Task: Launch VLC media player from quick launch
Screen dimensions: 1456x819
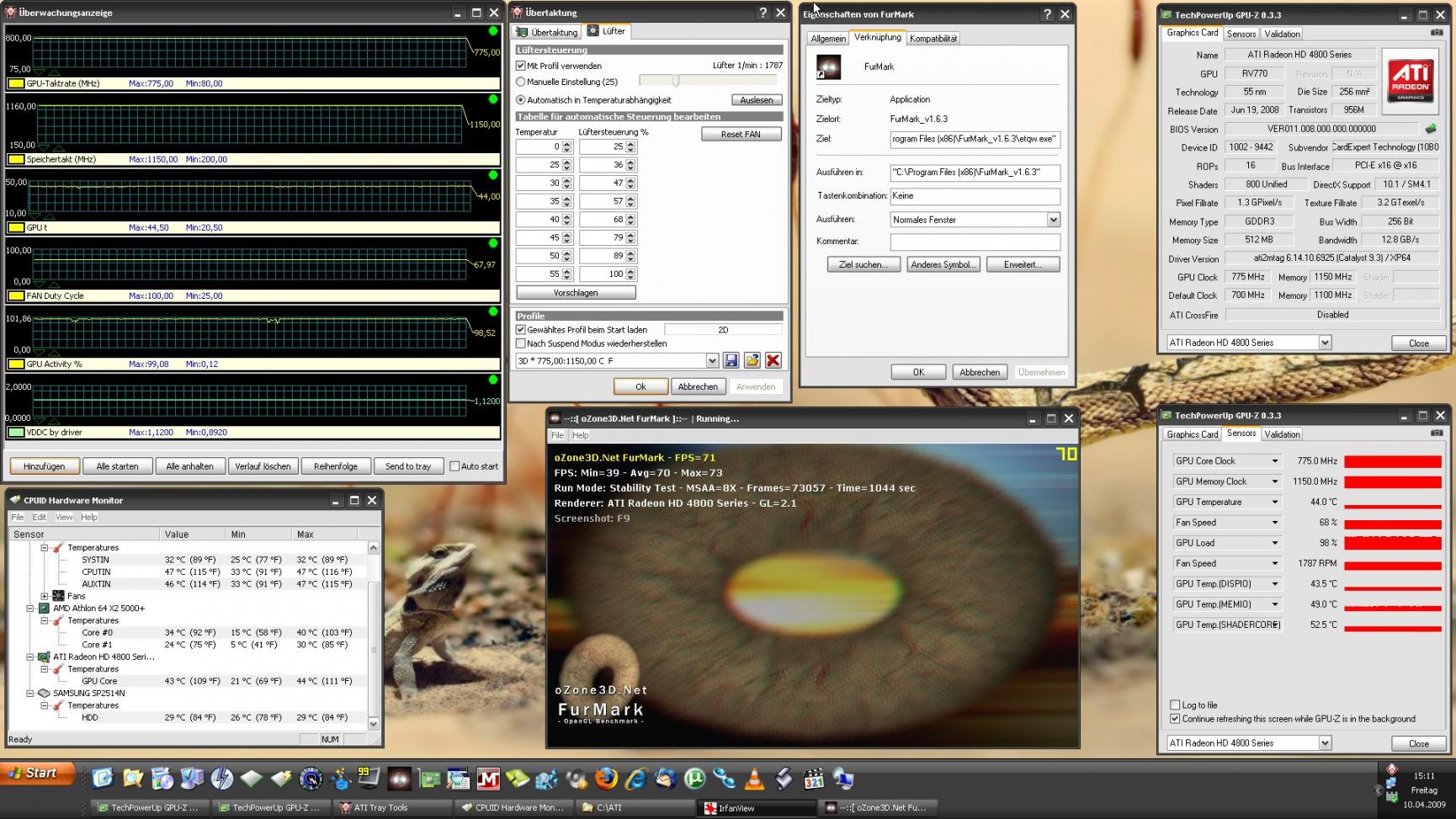Action: tap(754, 779)
